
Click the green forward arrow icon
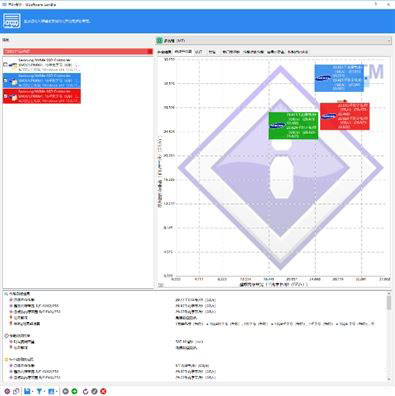pyautogui.click(x=74, y=391)
